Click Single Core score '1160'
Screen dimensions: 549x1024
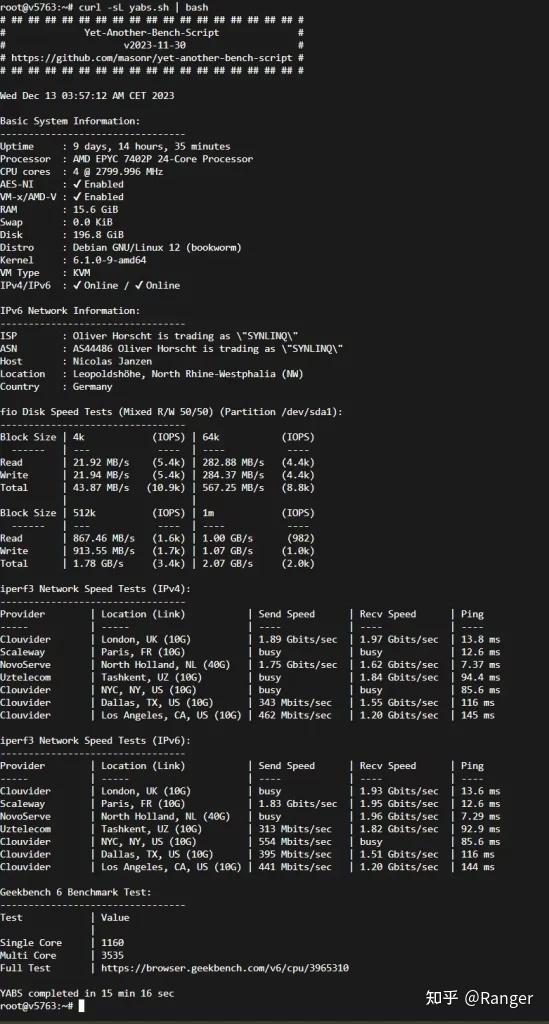[112, 942]
